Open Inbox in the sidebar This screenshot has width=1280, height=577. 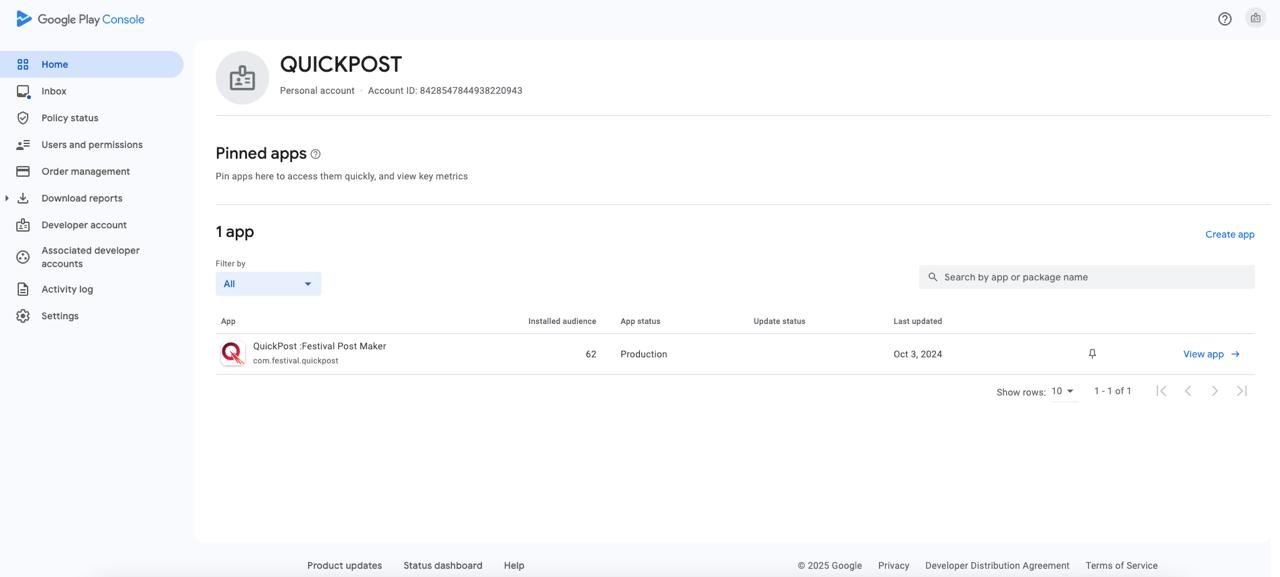point(54,91)
